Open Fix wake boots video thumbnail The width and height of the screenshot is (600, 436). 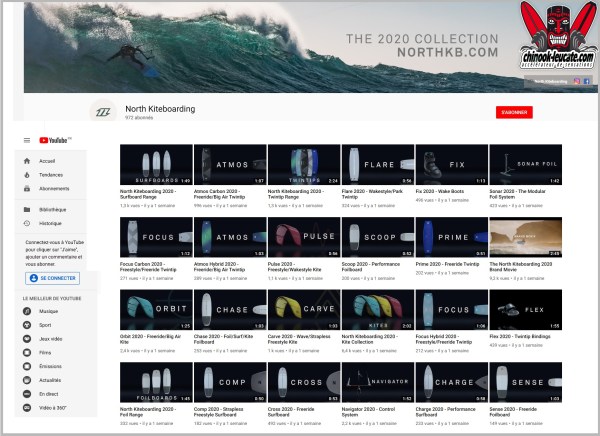[x=452, y=165]
